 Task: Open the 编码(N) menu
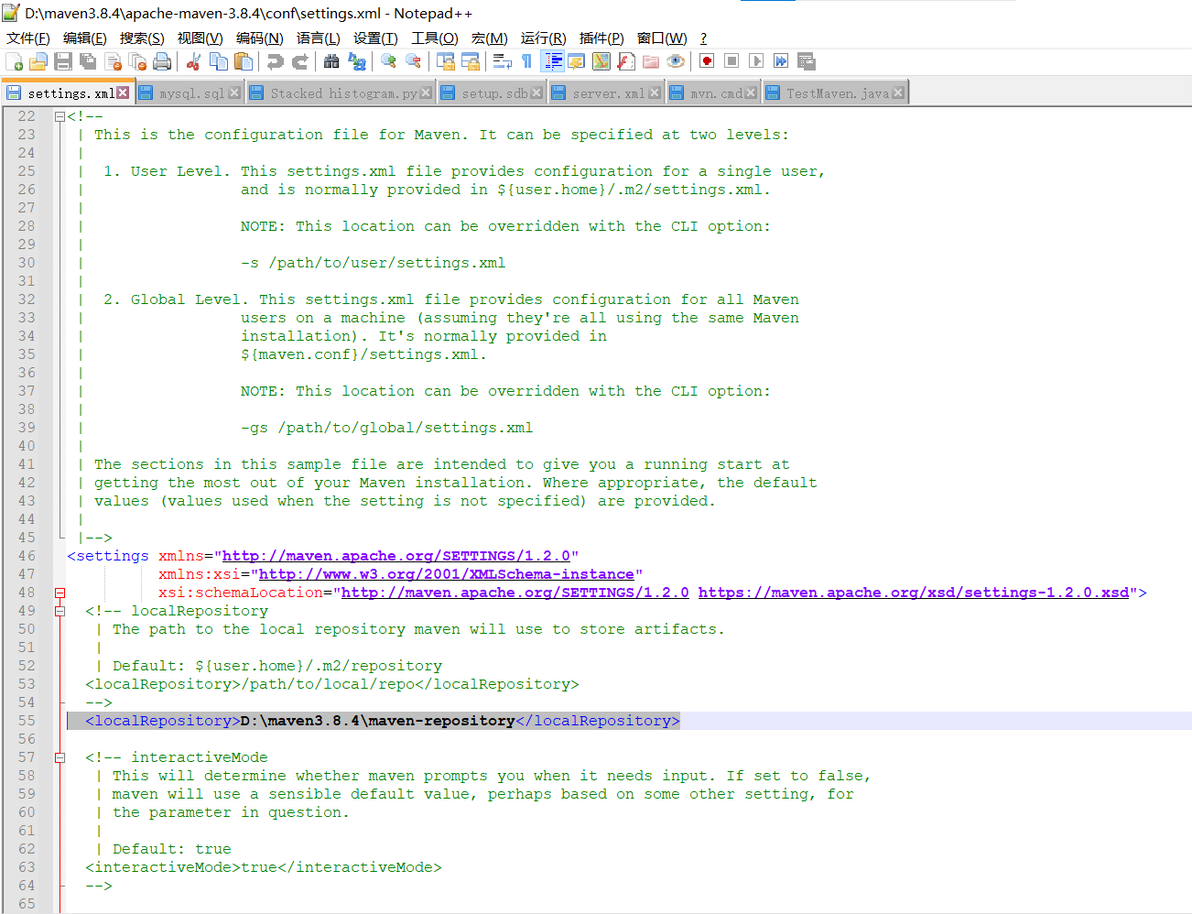coord(259,38)
